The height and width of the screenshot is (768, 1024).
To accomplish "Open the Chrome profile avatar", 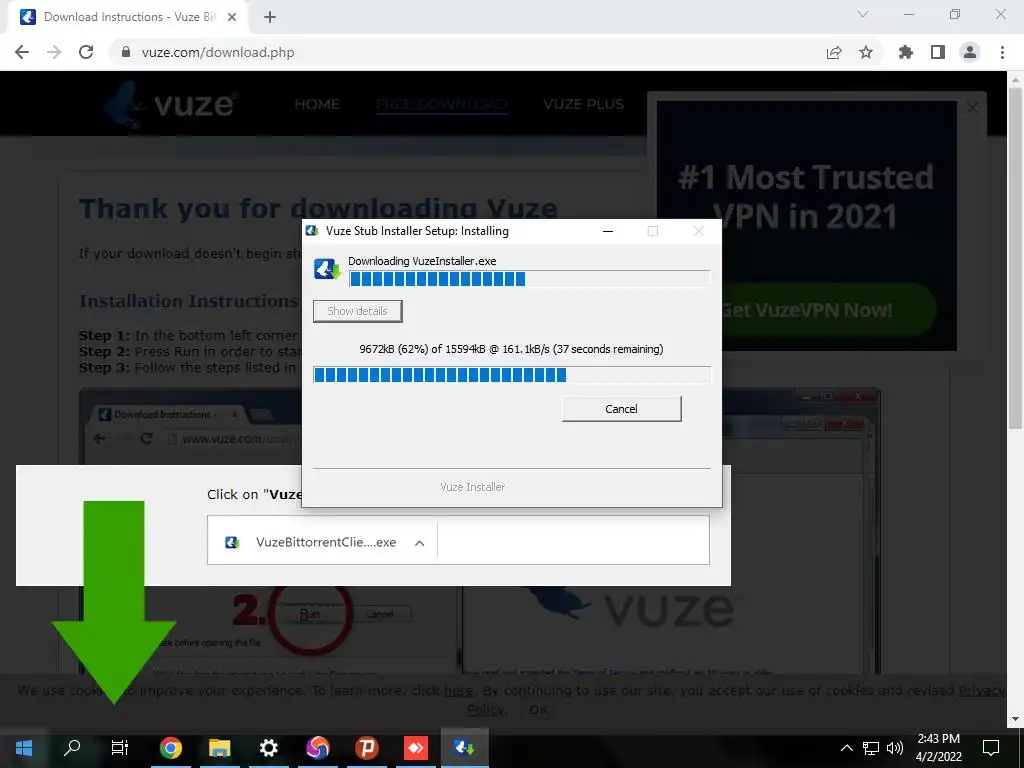I will 970,52.
